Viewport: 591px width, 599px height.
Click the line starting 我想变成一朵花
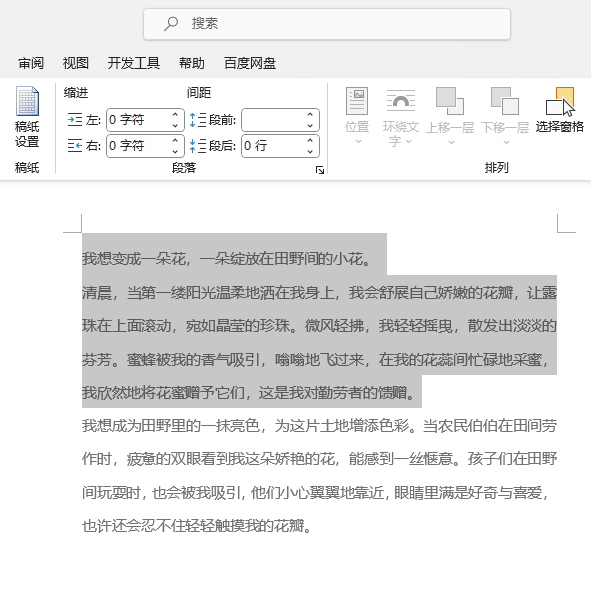click(227, 259)
